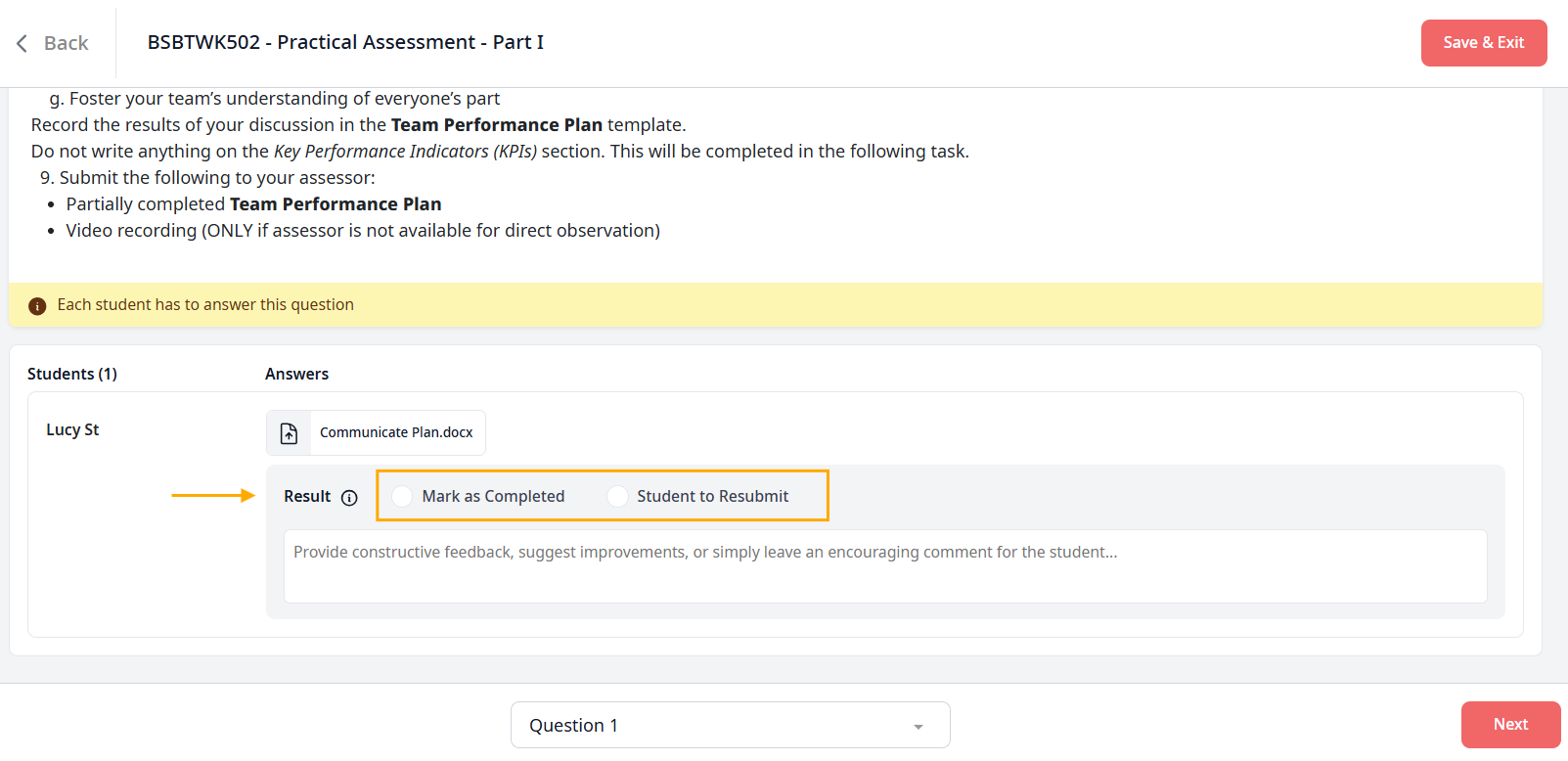Click the BSBTWK502 Practical Assessment page title
This screenshot has width=1568, height=761.
pos(345,42)
